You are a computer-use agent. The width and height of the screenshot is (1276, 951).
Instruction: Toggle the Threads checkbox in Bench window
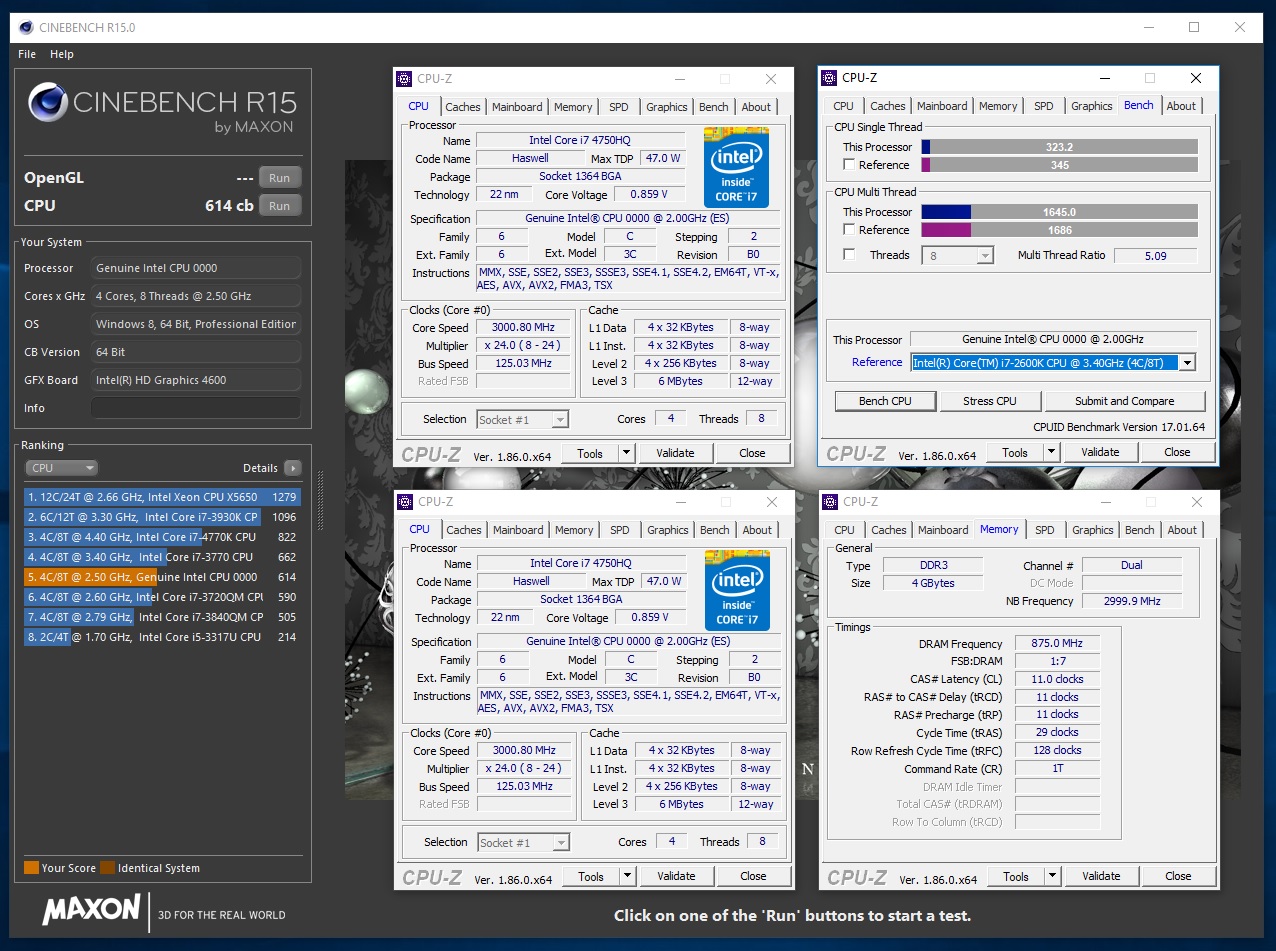[x=849, y=255]
